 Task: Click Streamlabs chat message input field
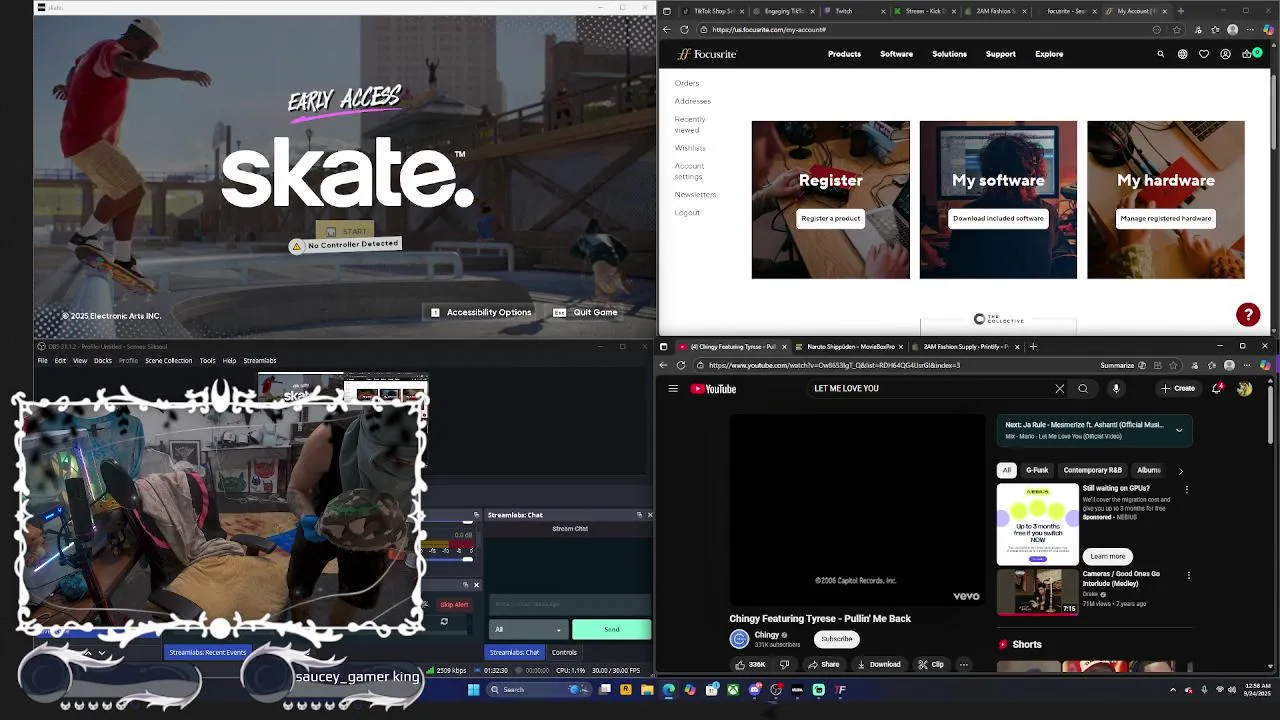(x=570, y=604)
